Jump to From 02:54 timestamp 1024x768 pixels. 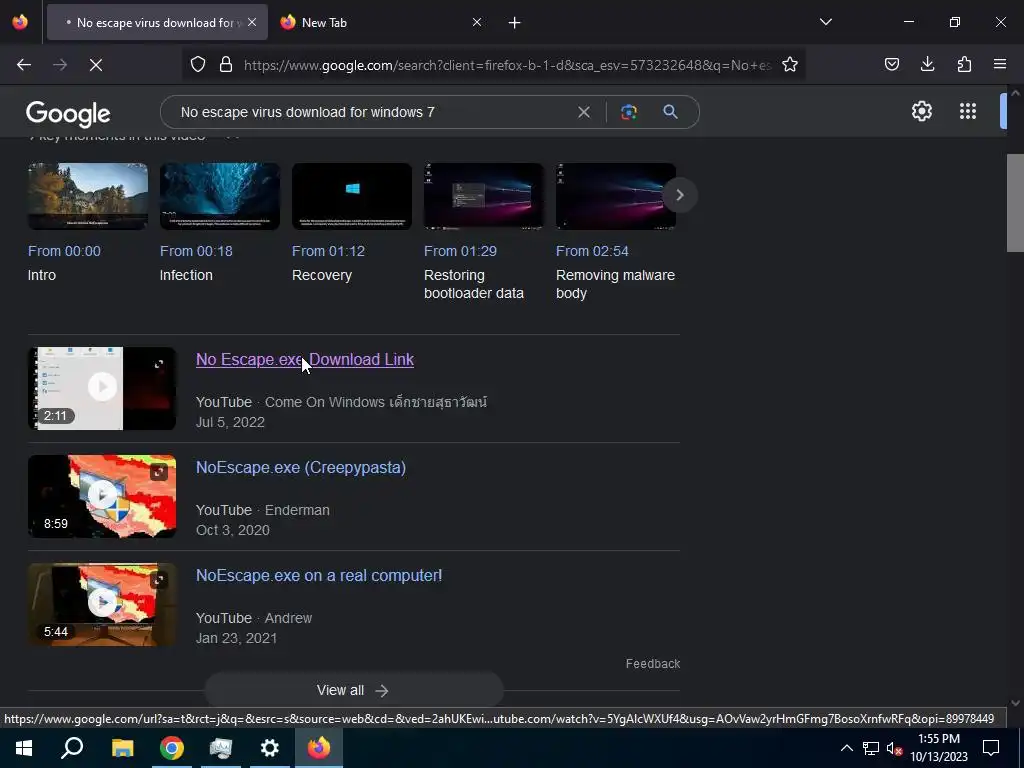[592, 251]
